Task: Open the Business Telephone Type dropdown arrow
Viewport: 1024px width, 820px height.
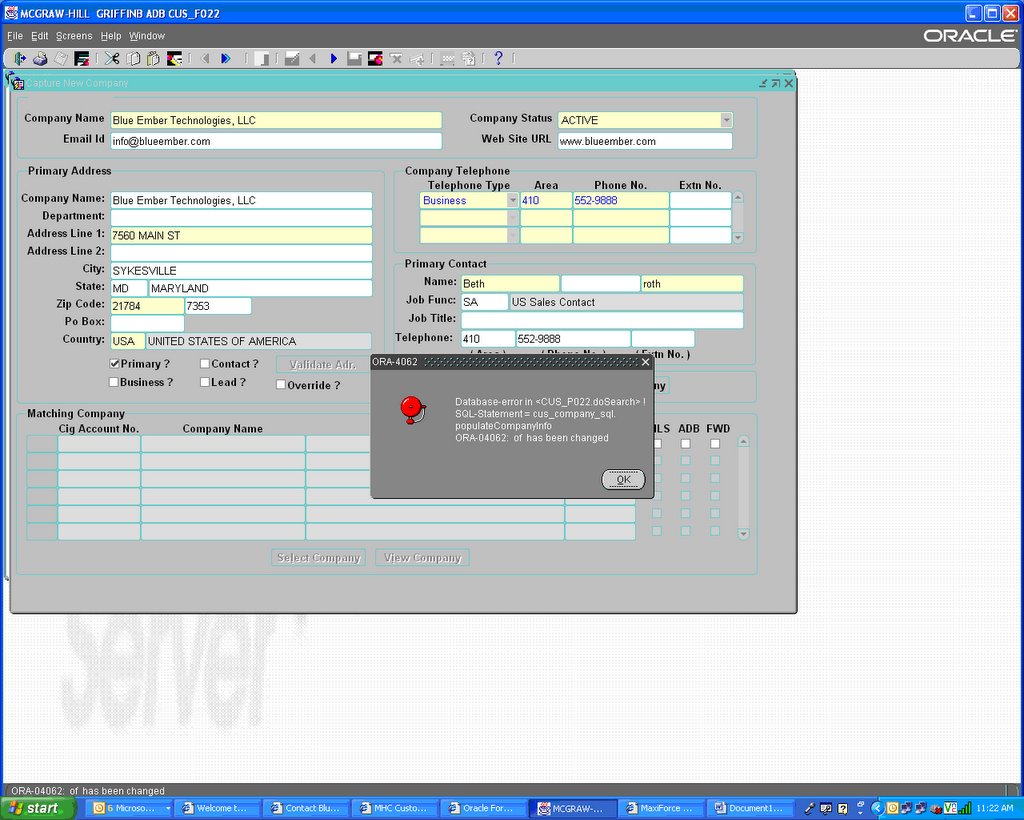Action: pyautogui.click(x=513, y=200)
